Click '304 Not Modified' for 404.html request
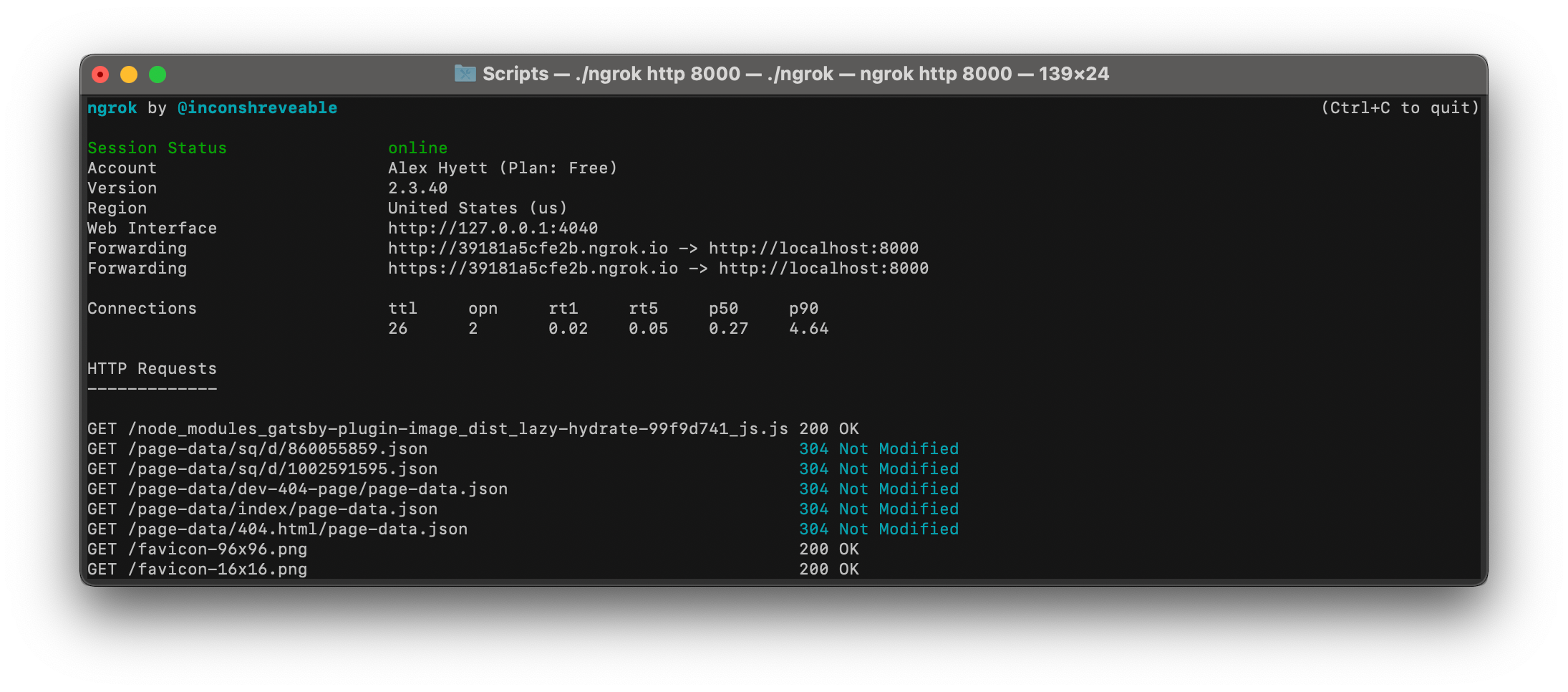 click(x=879, y=529)
